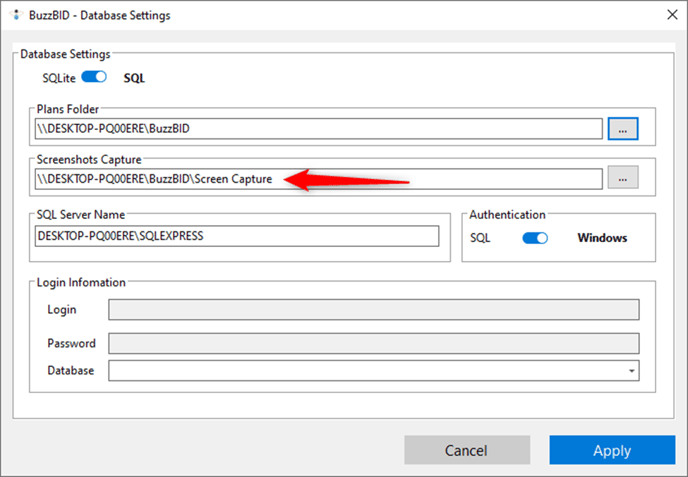Click the Login Infomation group heading
This screenshot has width=688, height=477.
click(x=81, y=282)
